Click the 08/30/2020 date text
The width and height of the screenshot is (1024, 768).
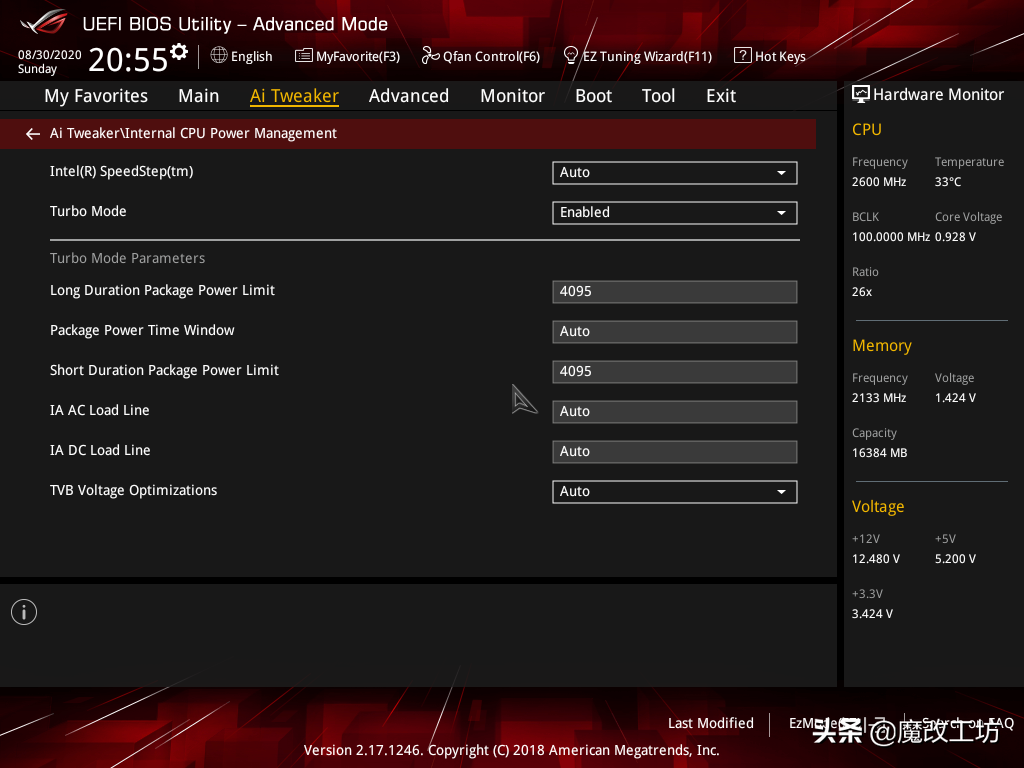click(x=50, y=55)
